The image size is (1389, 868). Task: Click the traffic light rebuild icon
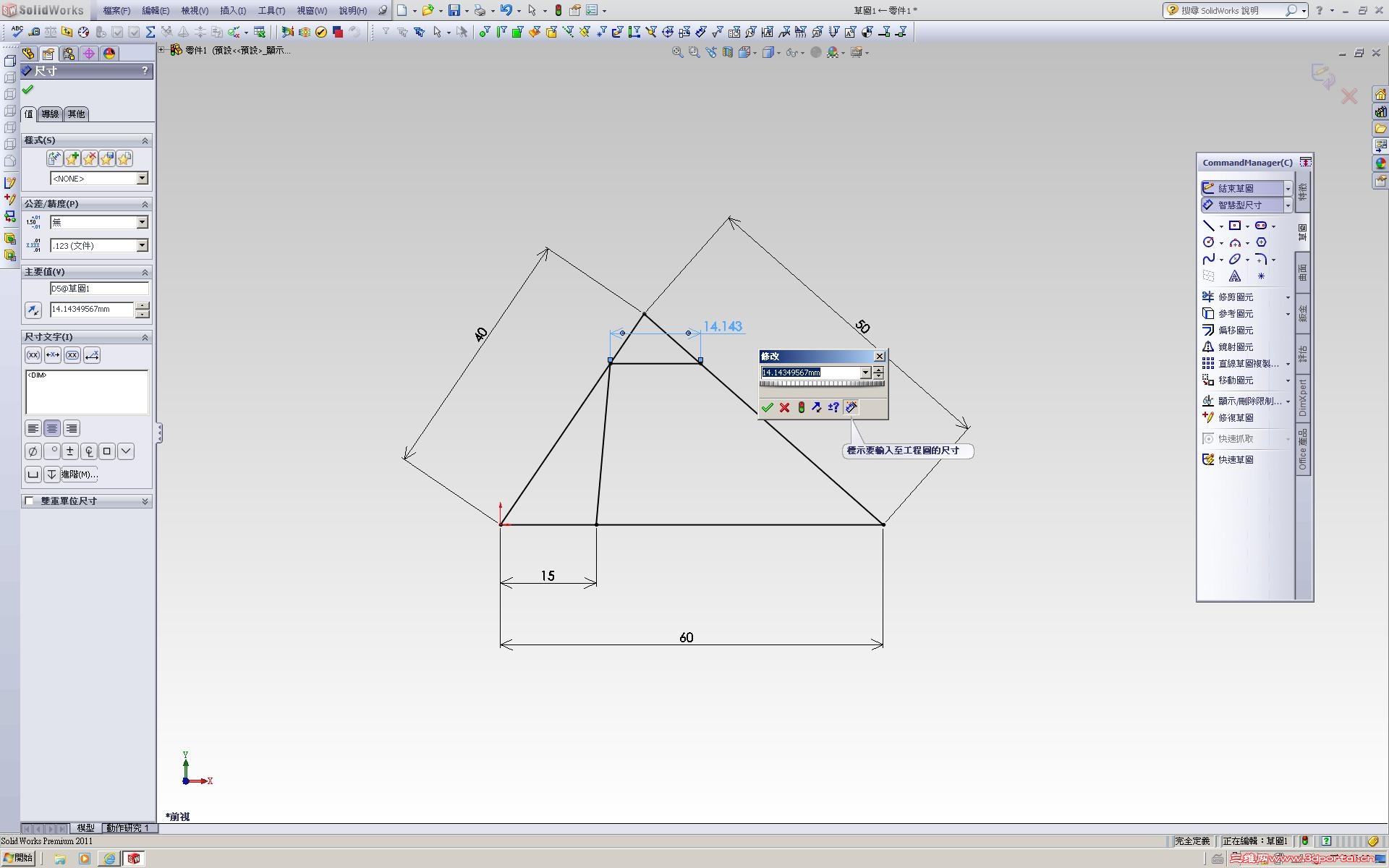point(801,408)
